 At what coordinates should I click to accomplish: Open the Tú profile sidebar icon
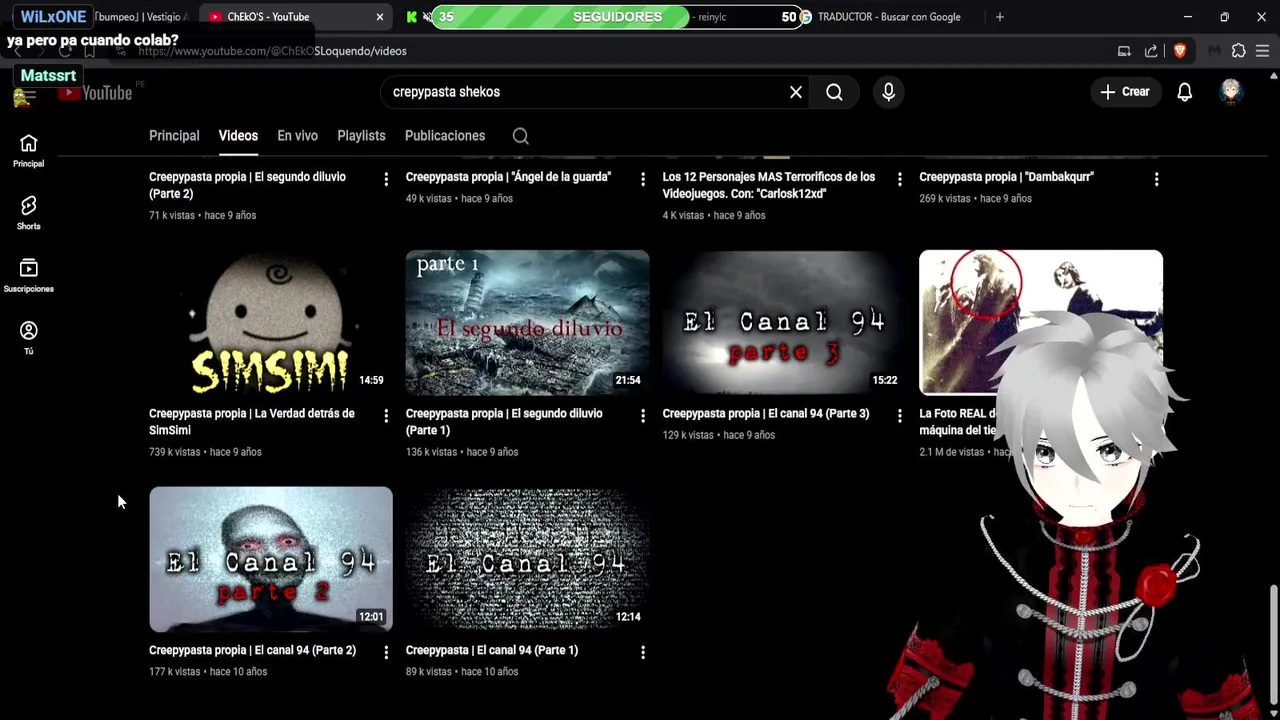tap(28, 337)
